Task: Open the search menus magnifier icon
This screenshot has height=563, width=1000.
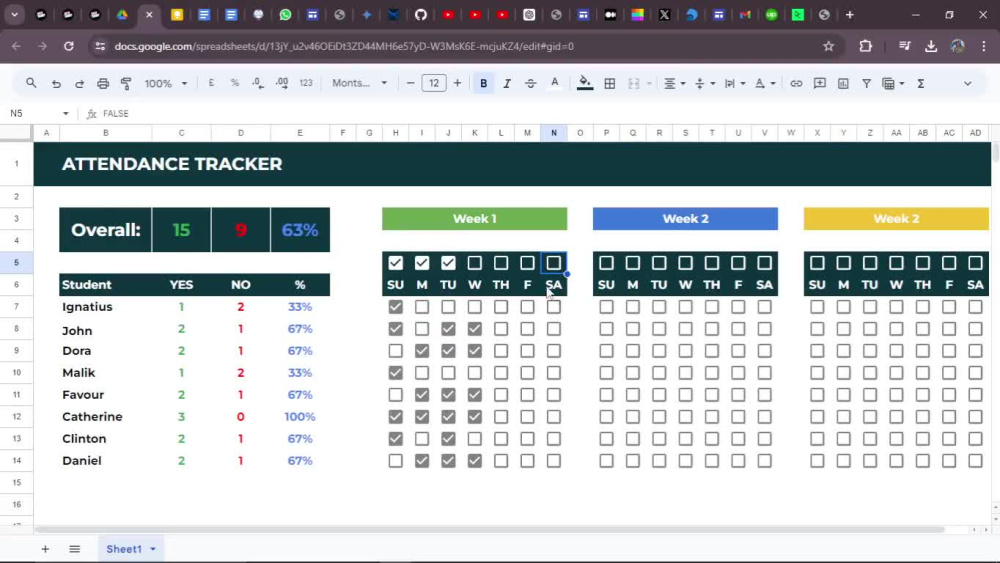Action: [31, 83]
